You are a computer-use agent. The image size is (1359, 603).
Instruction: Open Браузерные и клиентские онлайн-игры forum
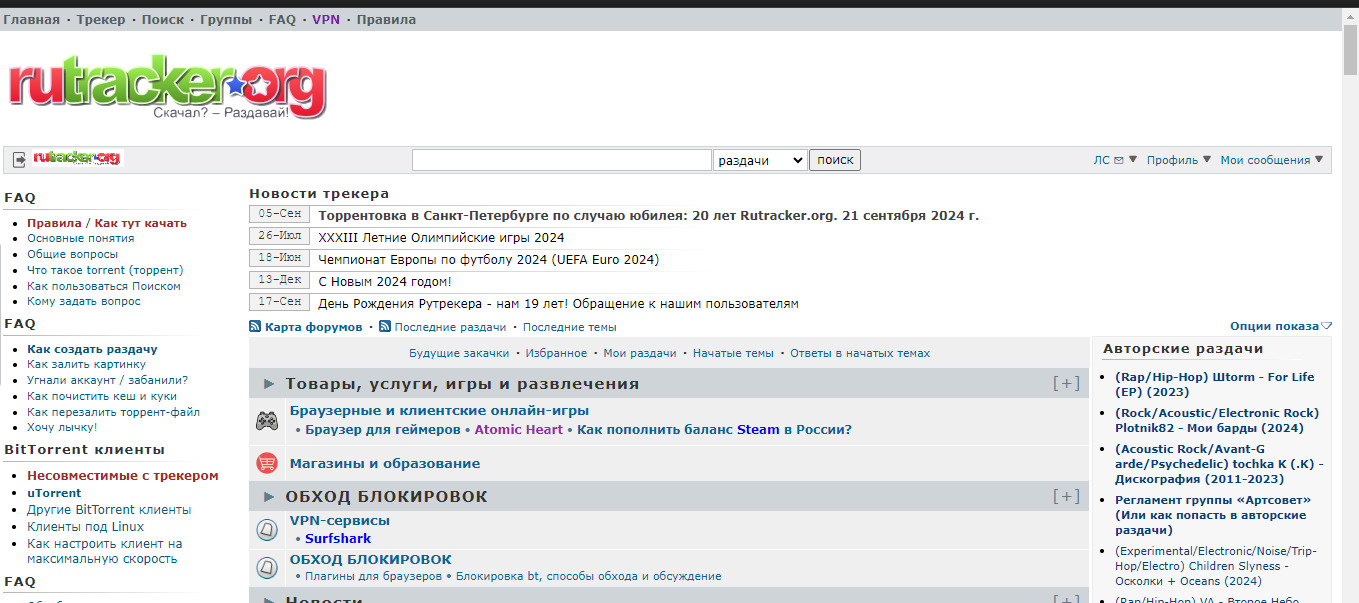(439, 411)
